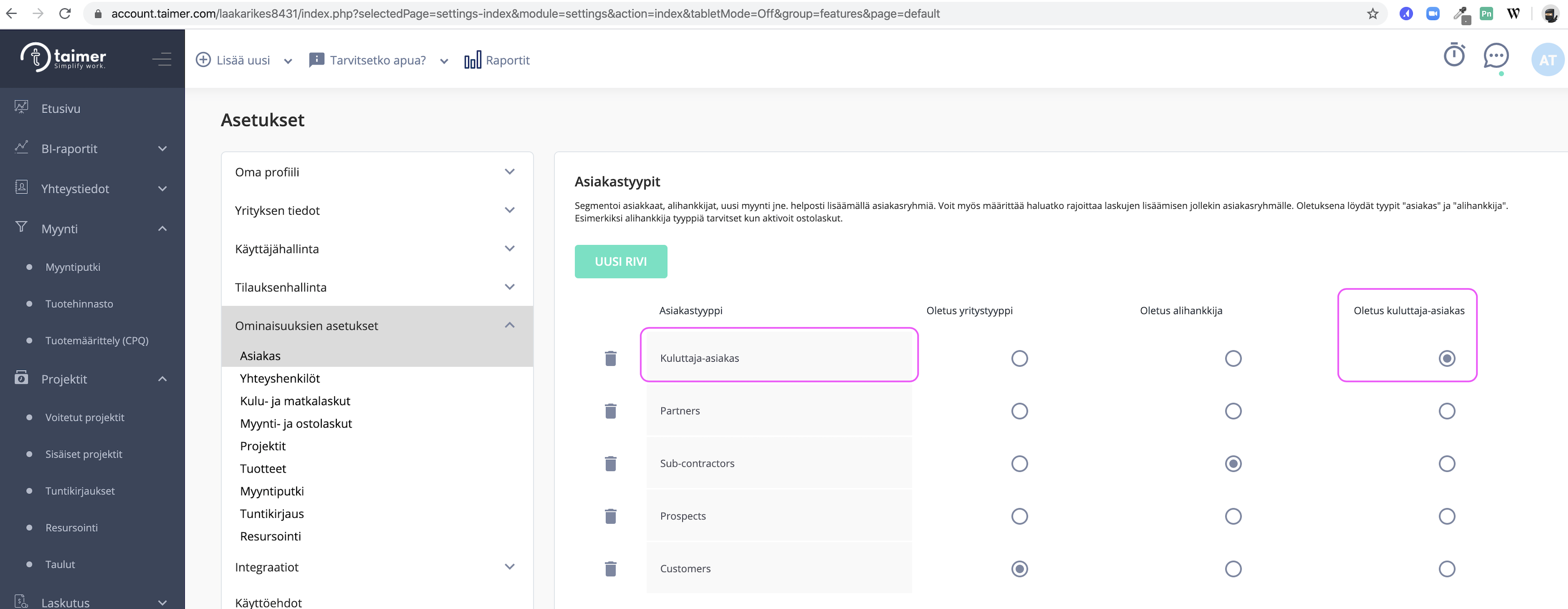
Task: Click the eyedropper extension icon
Action: [1460, 14]
